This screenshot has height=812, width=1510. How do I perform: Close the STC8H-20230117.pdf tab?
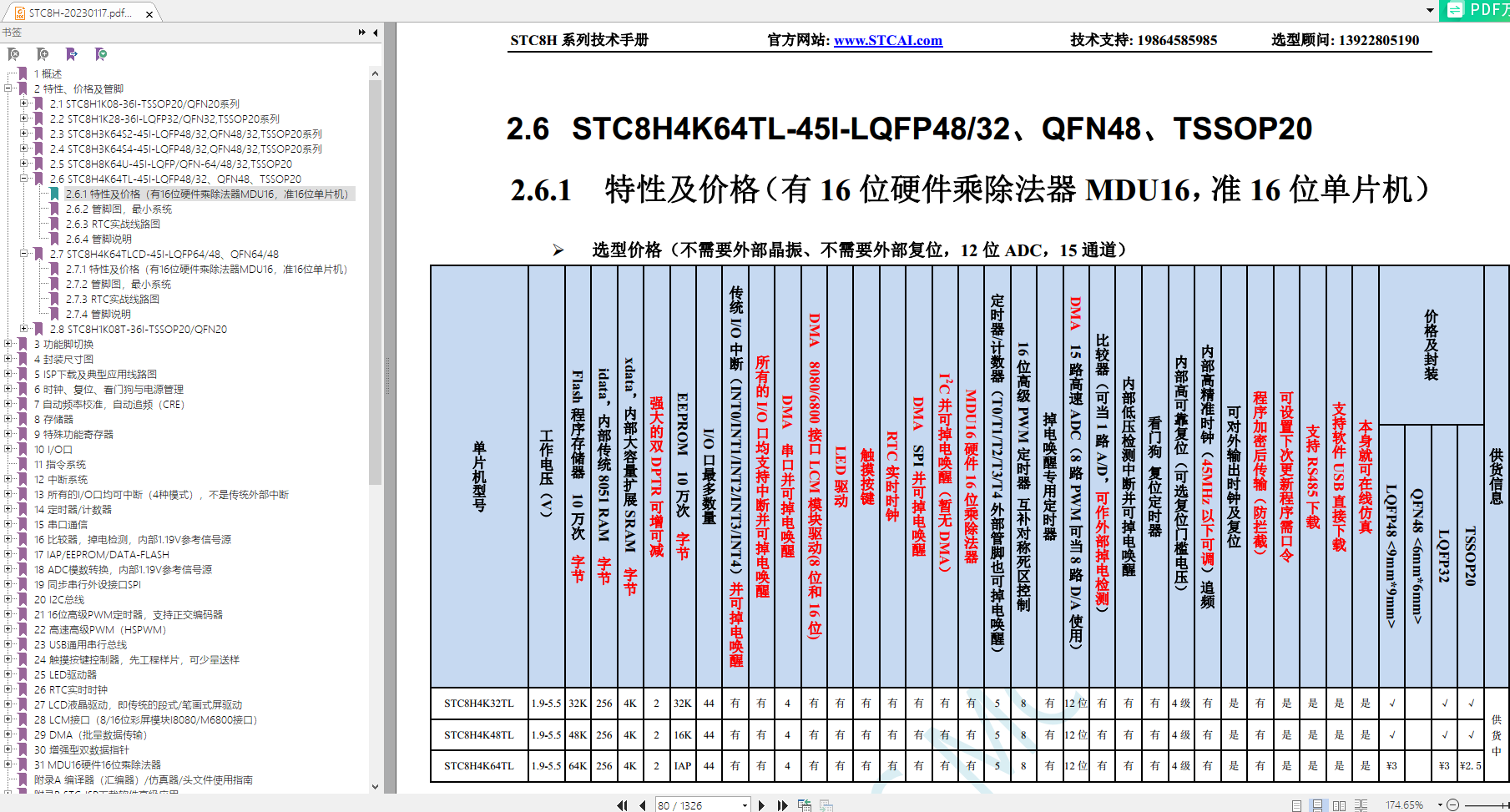pyautogui.click(x=149, y=13)
